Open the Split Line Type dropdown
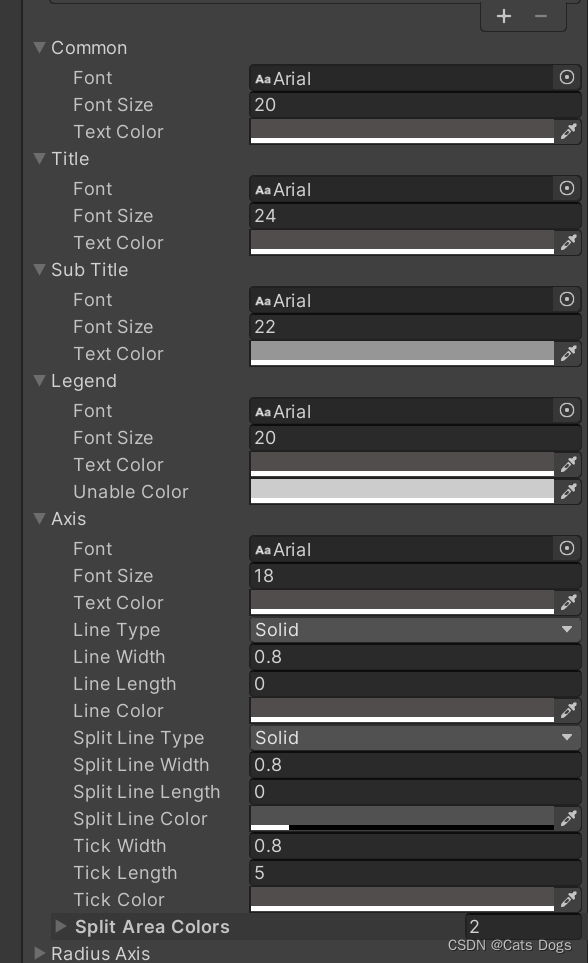Image resolution: width=588 pixels, height=963 pixels. coord(415,737)
